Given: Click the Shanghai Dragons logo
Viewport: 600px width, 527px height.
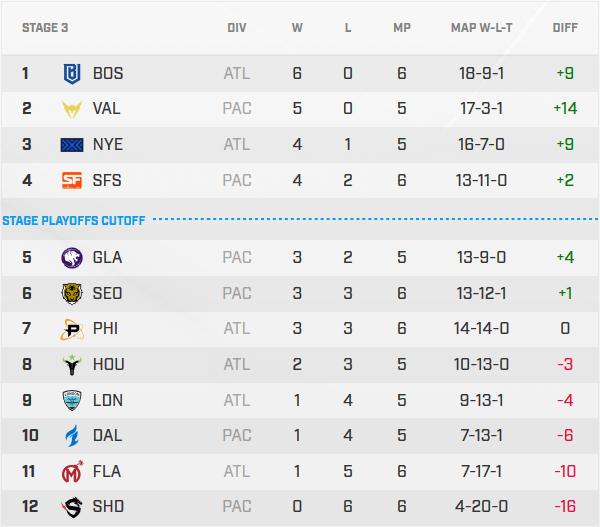Looking at the screenshot, I should coord(72,506).
